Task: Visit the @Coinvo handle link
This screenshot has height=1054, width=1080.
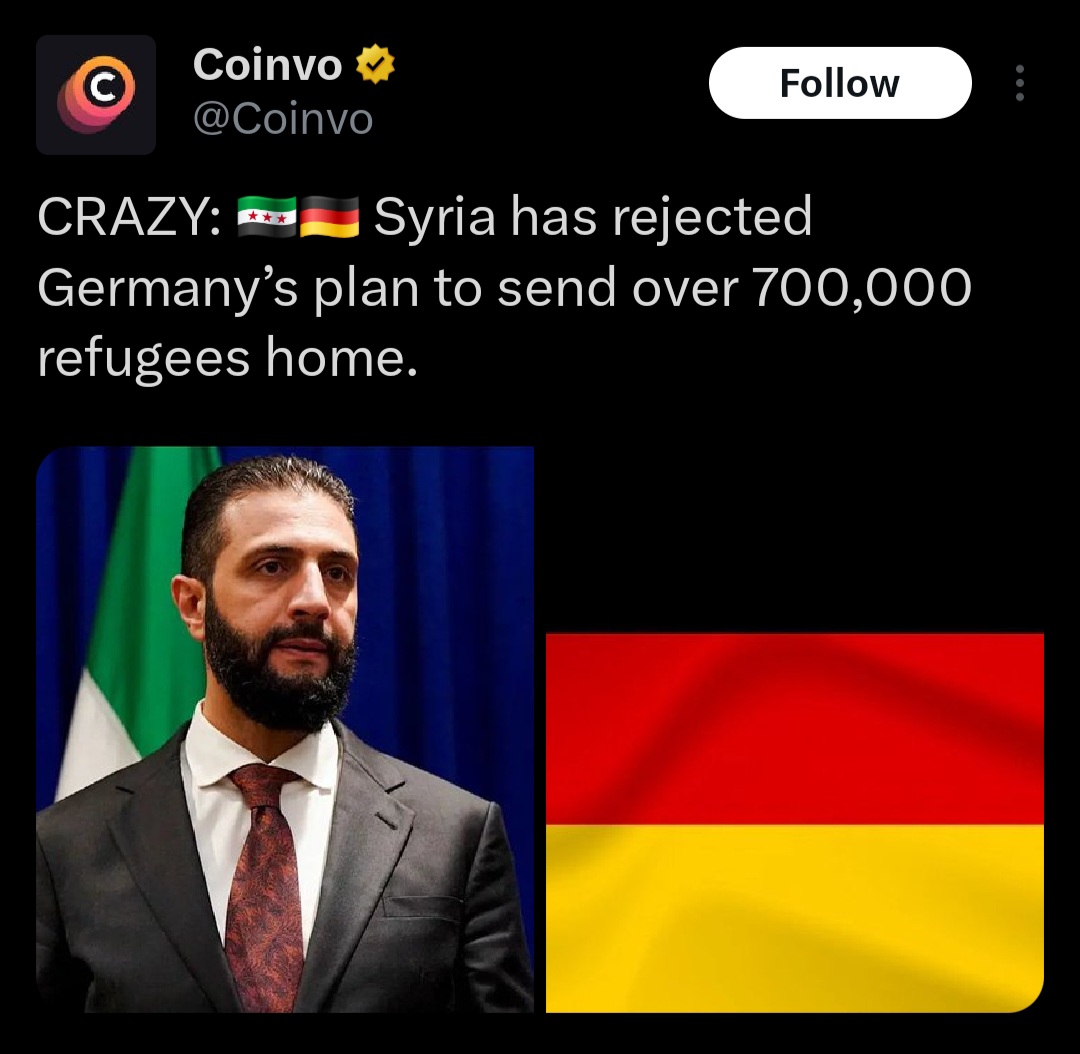Action: pyautogui.click(x=283, y=119)
